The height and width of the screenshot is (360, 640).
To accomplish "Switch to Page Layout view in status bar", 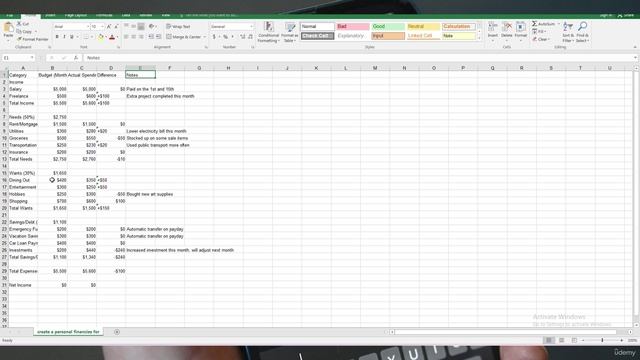I will coord(562,340).
